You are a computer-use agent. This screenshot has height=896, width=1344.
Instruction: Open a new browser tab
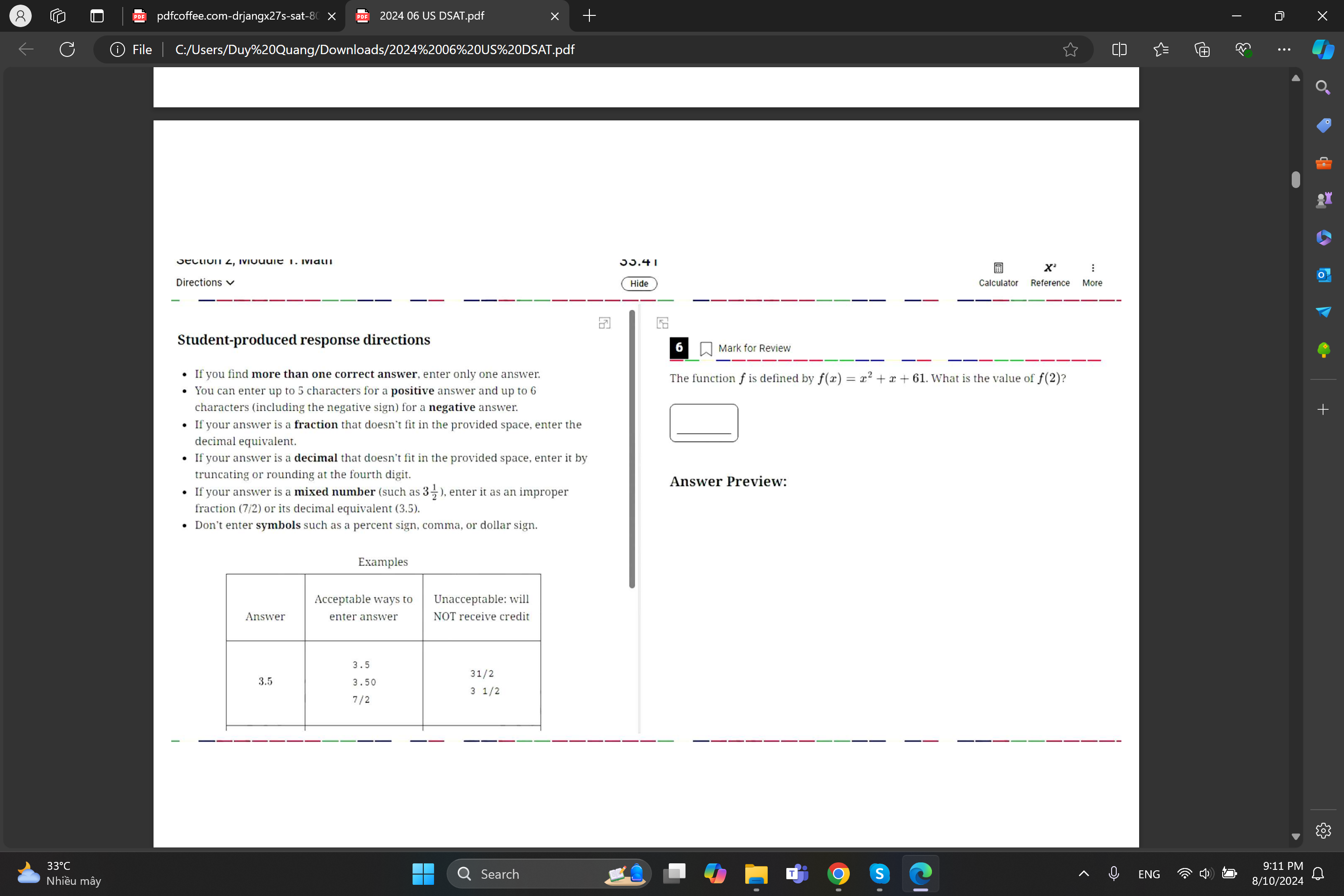(x=589, y=15)
